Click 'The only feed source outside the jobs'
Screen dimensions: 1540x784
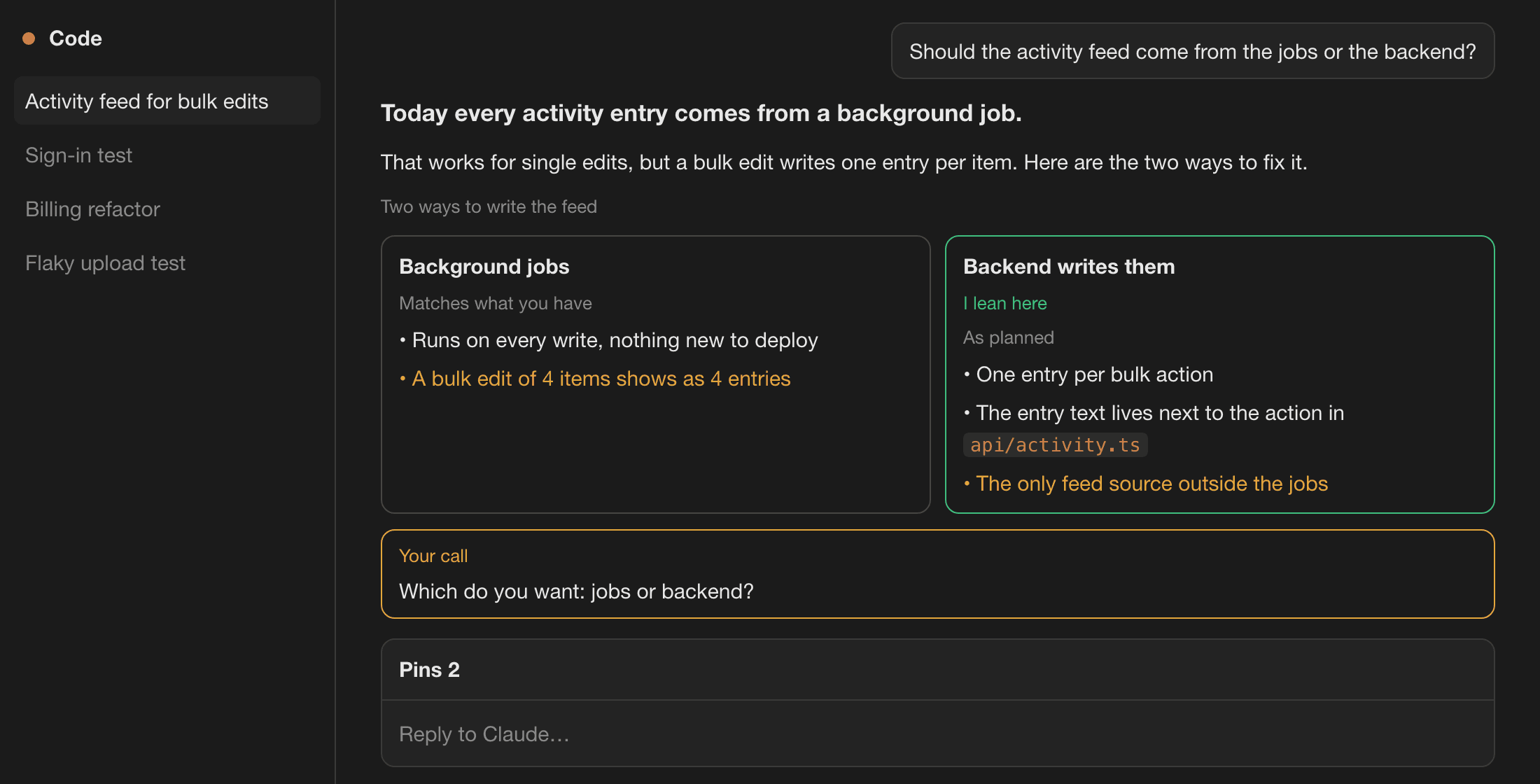(x=1151, y=484)
